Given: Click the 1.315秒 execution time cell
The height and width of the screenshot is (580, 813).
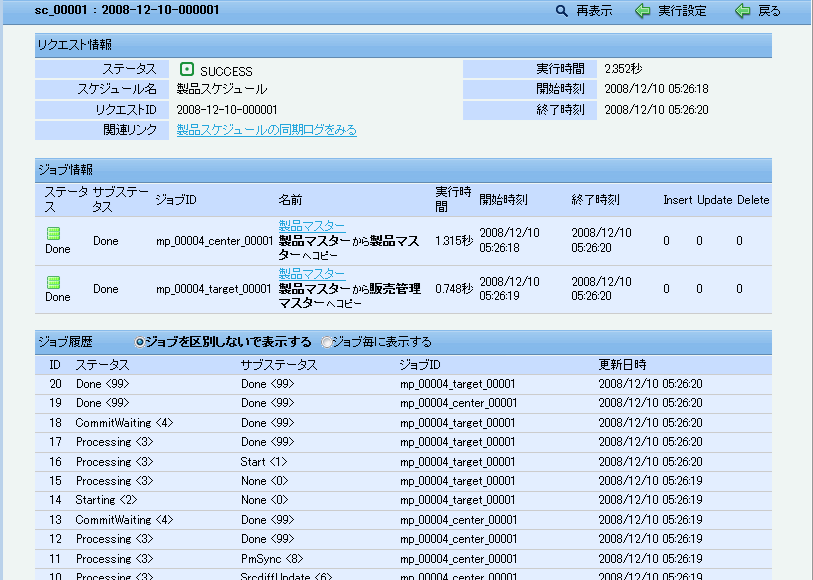Looking at the screenshot, I should click(x=454, y=241).
